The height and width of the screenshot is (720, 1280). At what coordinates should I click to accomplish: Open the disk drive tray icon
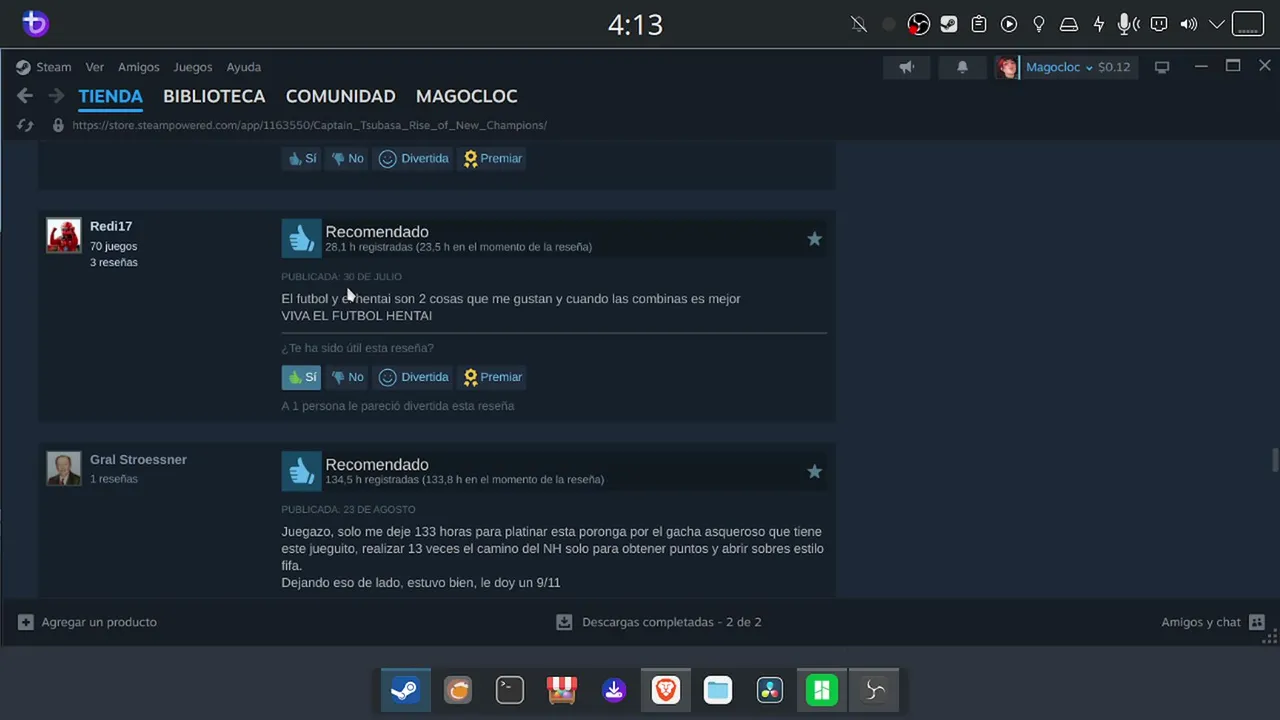[x=1069, y=24]
